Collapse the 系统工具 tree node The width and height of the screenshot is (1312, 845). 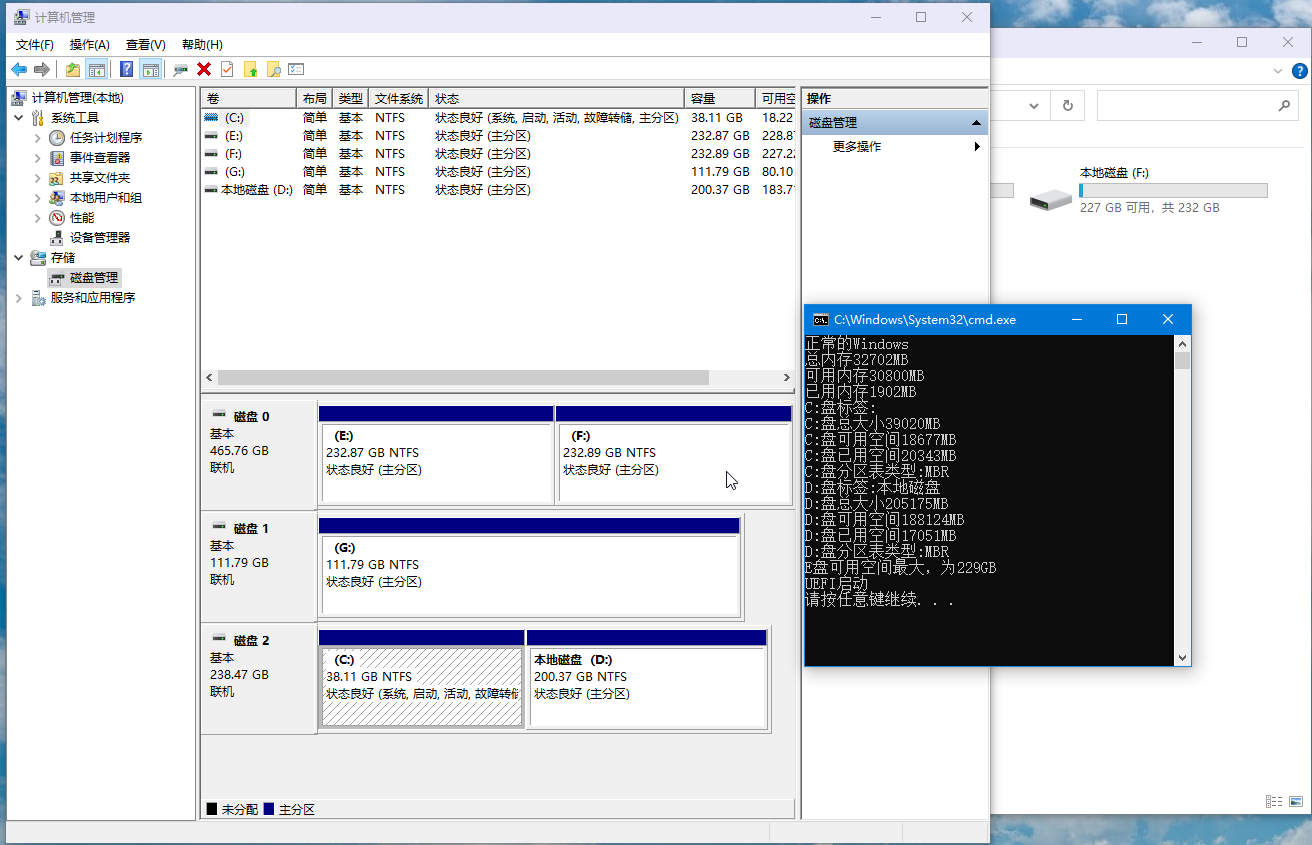(19, 118)
